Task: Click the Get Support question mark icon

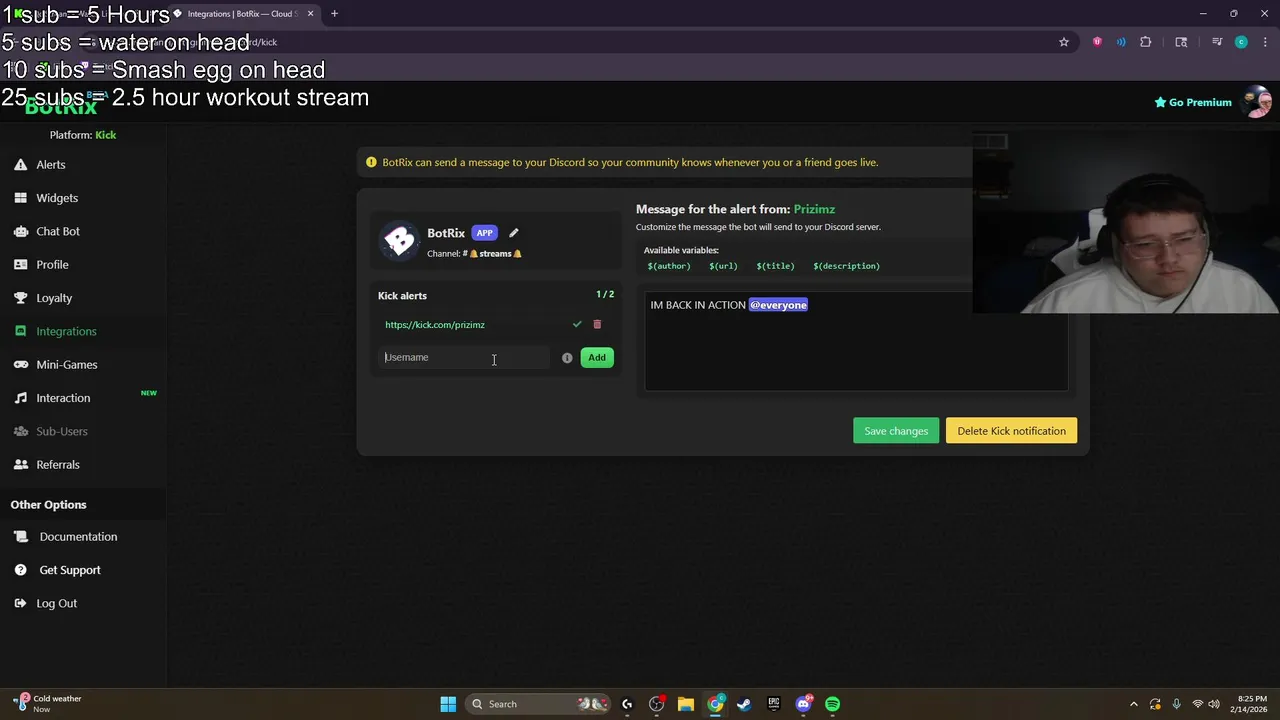Action: coord(20,570)
